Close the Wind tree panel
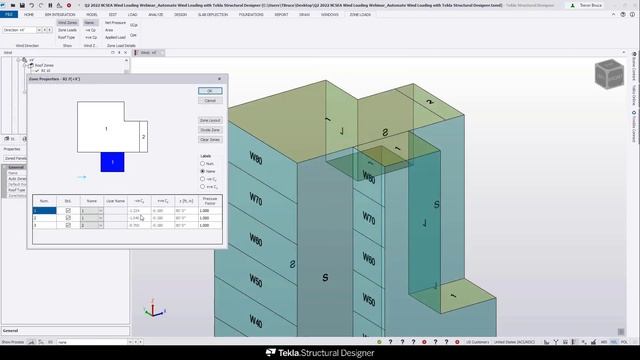The image size is (640, 360). pyautogui.click(x=126, y=53)
